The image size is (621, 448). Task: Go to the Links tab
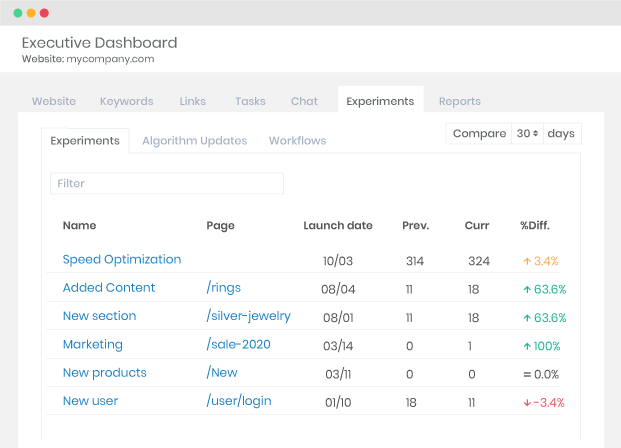pyautogui.click(x=193, y=101)
